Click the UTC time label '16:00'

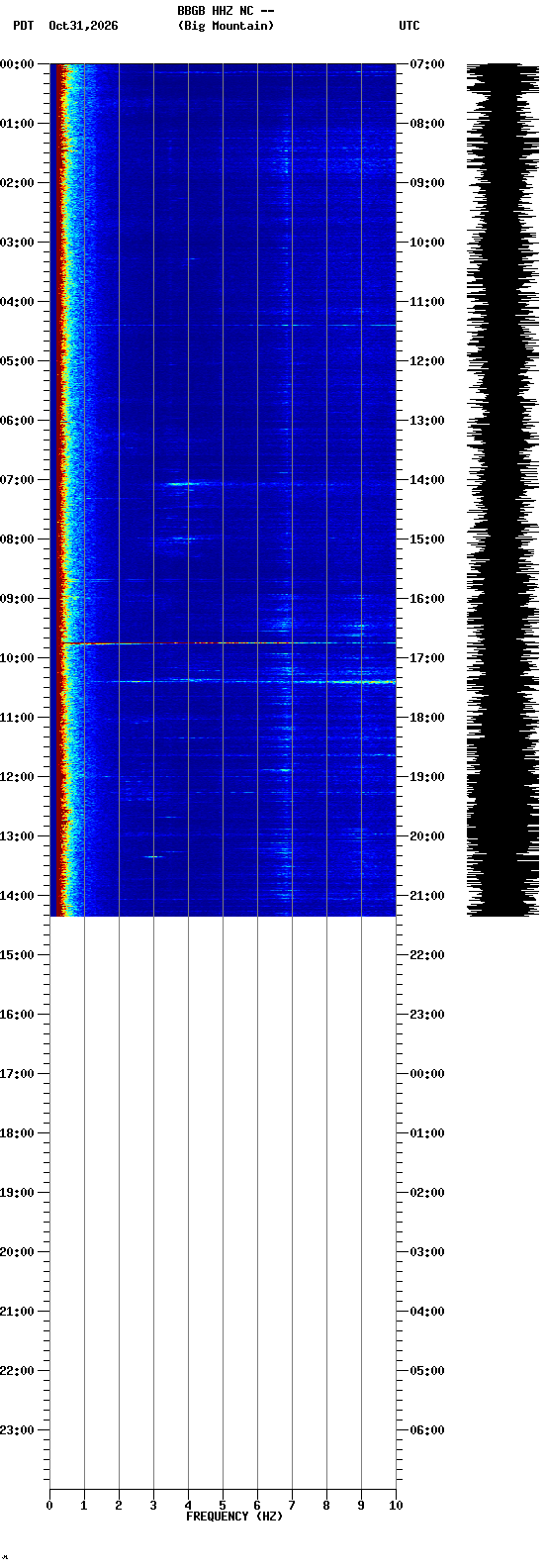427,599
